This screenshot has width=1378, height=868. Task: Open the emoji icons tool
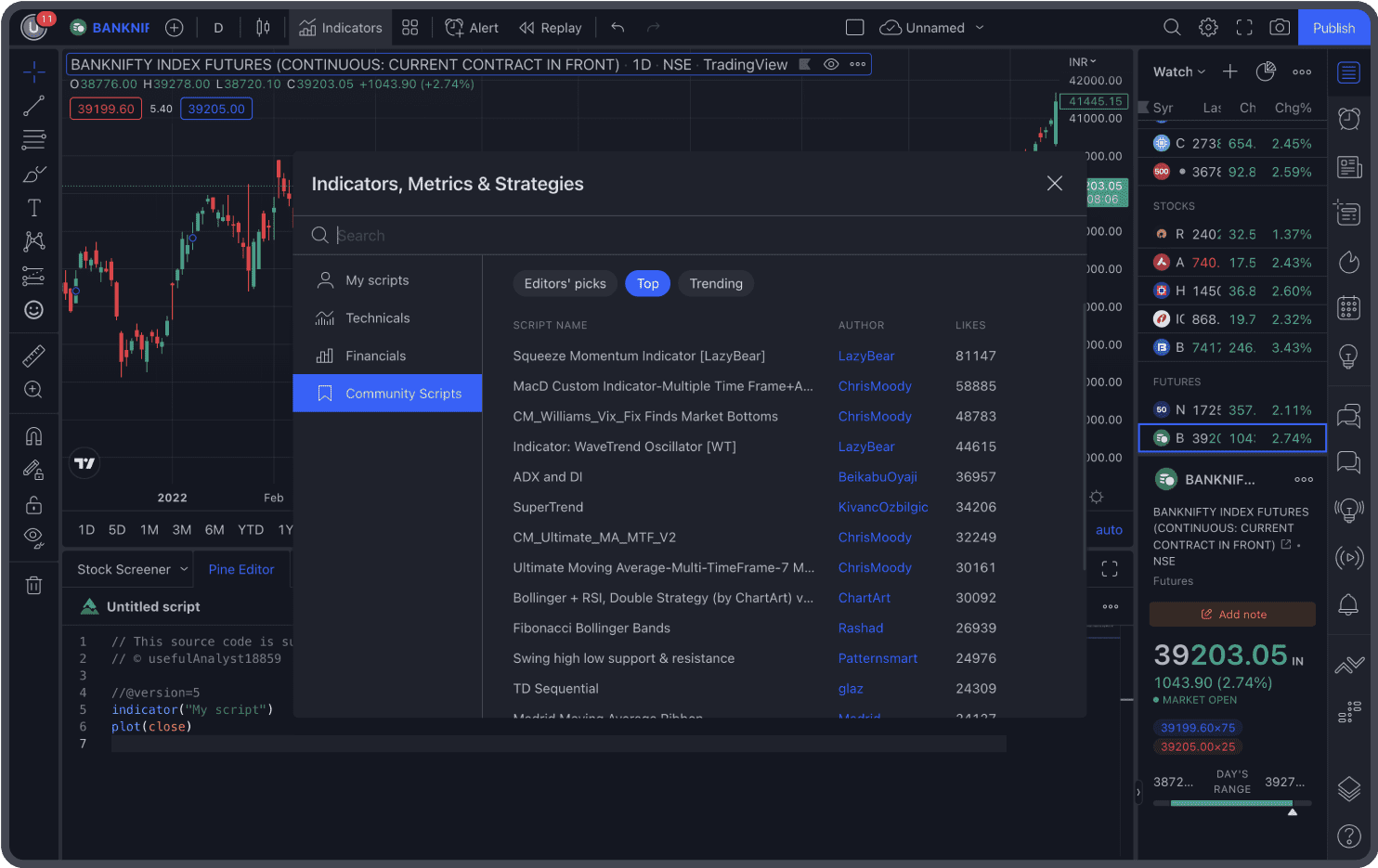pyautogui.click(x=33, y=309)
